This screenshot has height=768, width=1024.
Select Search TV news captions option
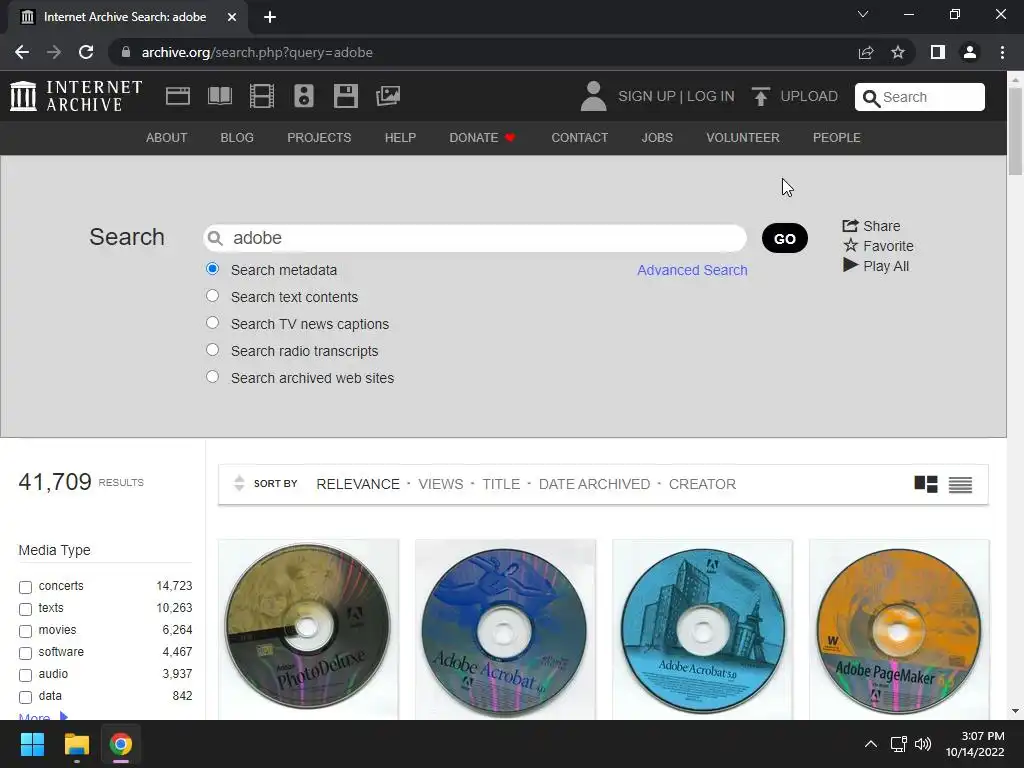212,323
